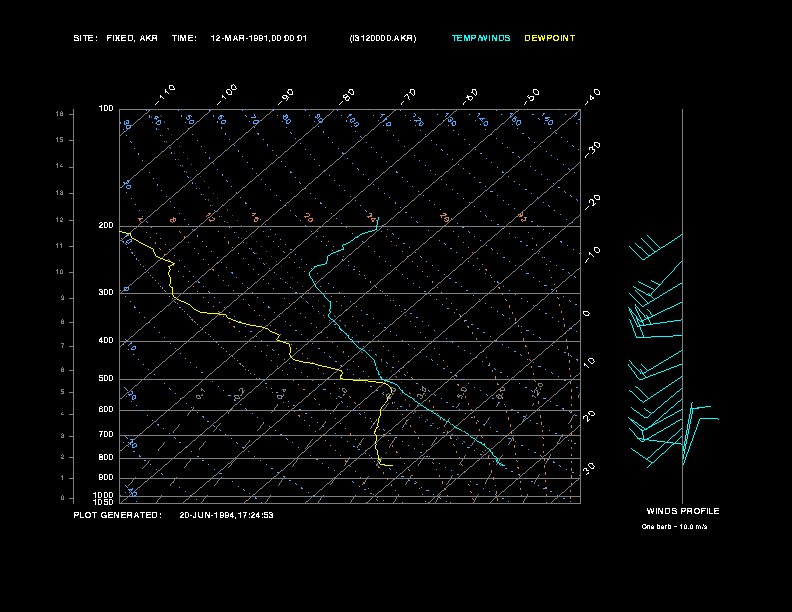Image resolution: width=792 pixels, height=612 pixels.
Task: Click the -100 isotherm label above chart
Action: 227,94
